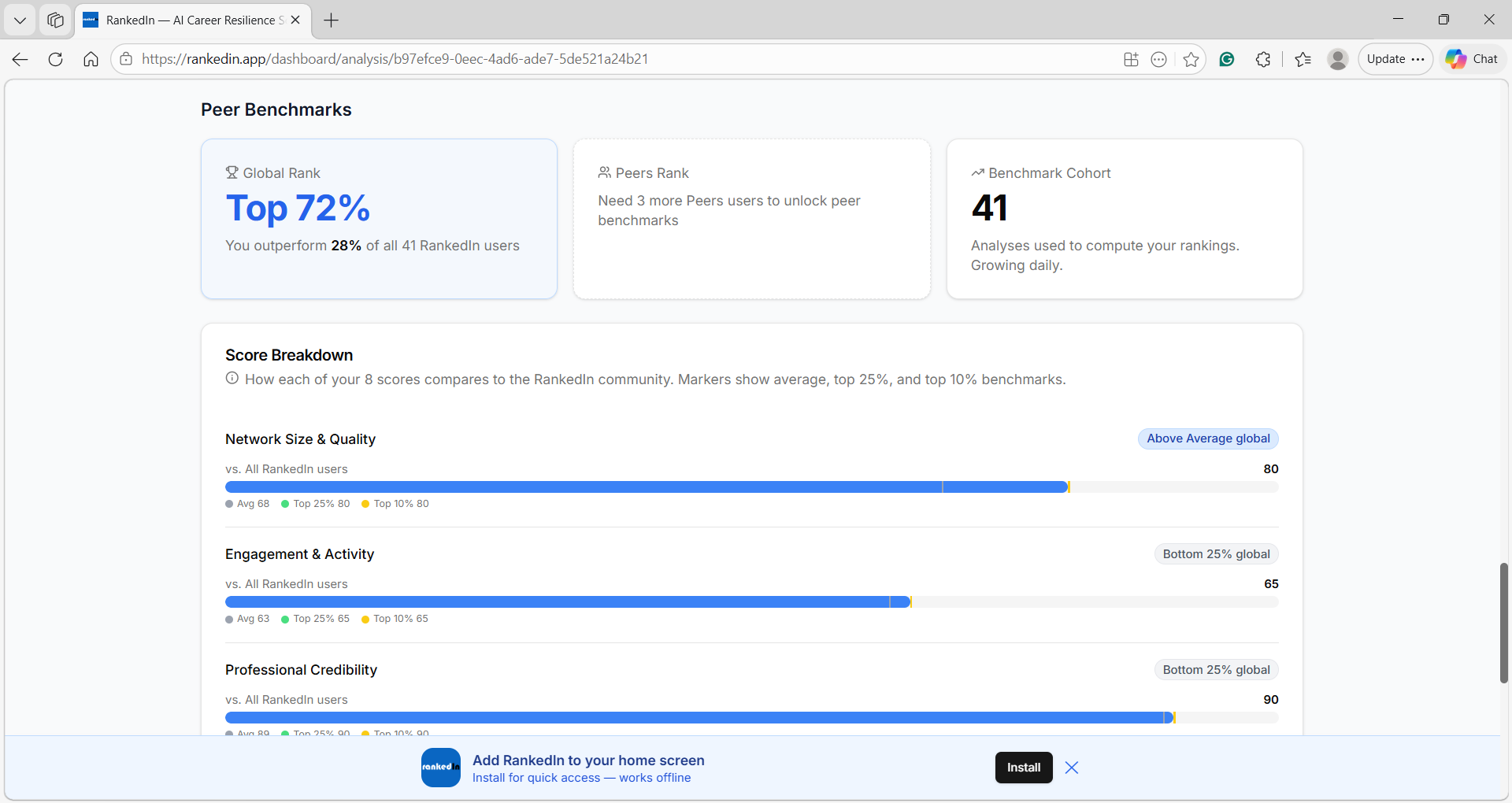This screenshot has width=1512, height=803.
Task: Click 'Need 3 more Peers users' message
Action: click(729, 210)
